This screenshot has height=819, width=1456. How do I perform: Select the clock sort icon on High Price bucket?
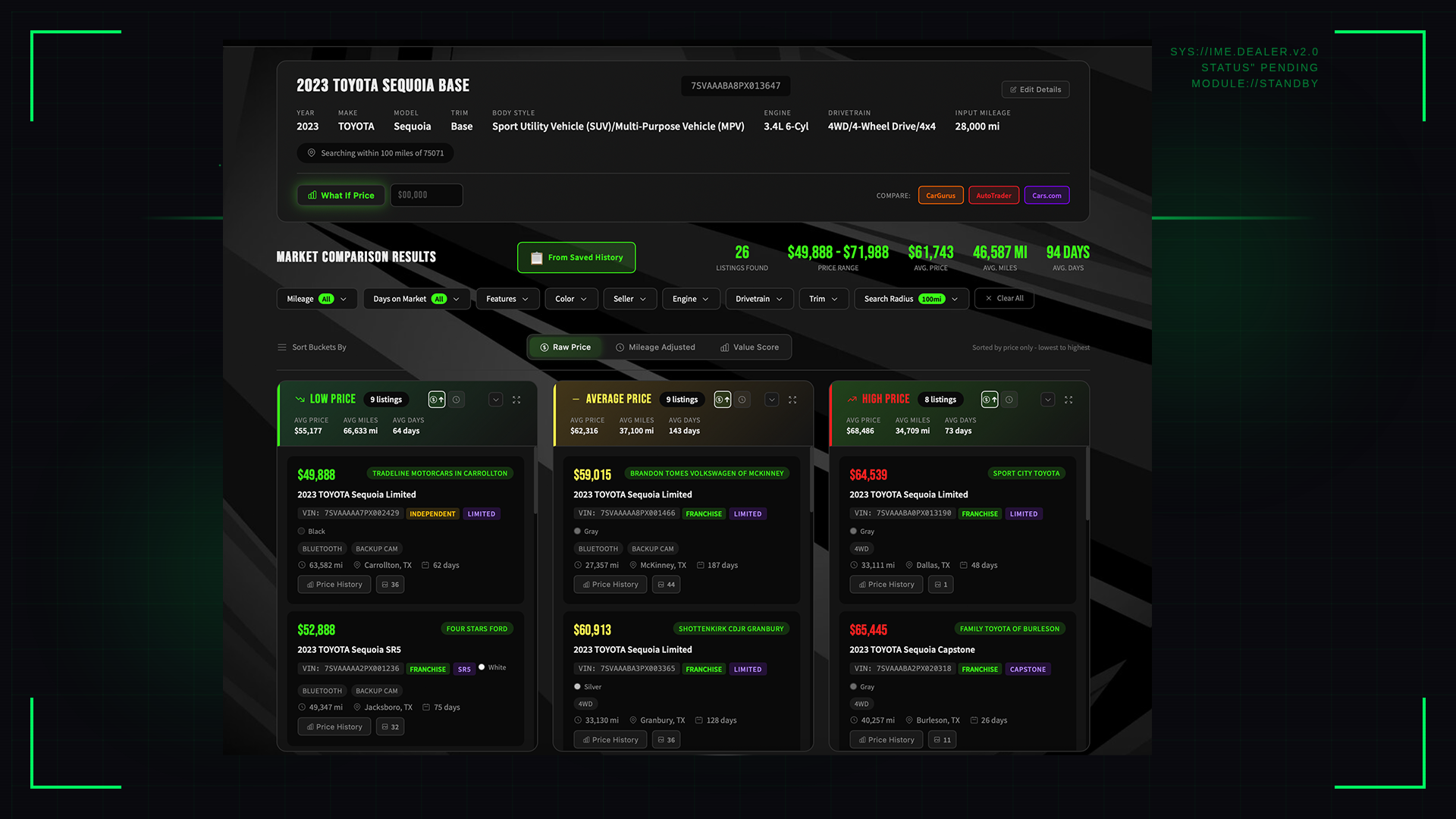click(x=1009, y=400)
